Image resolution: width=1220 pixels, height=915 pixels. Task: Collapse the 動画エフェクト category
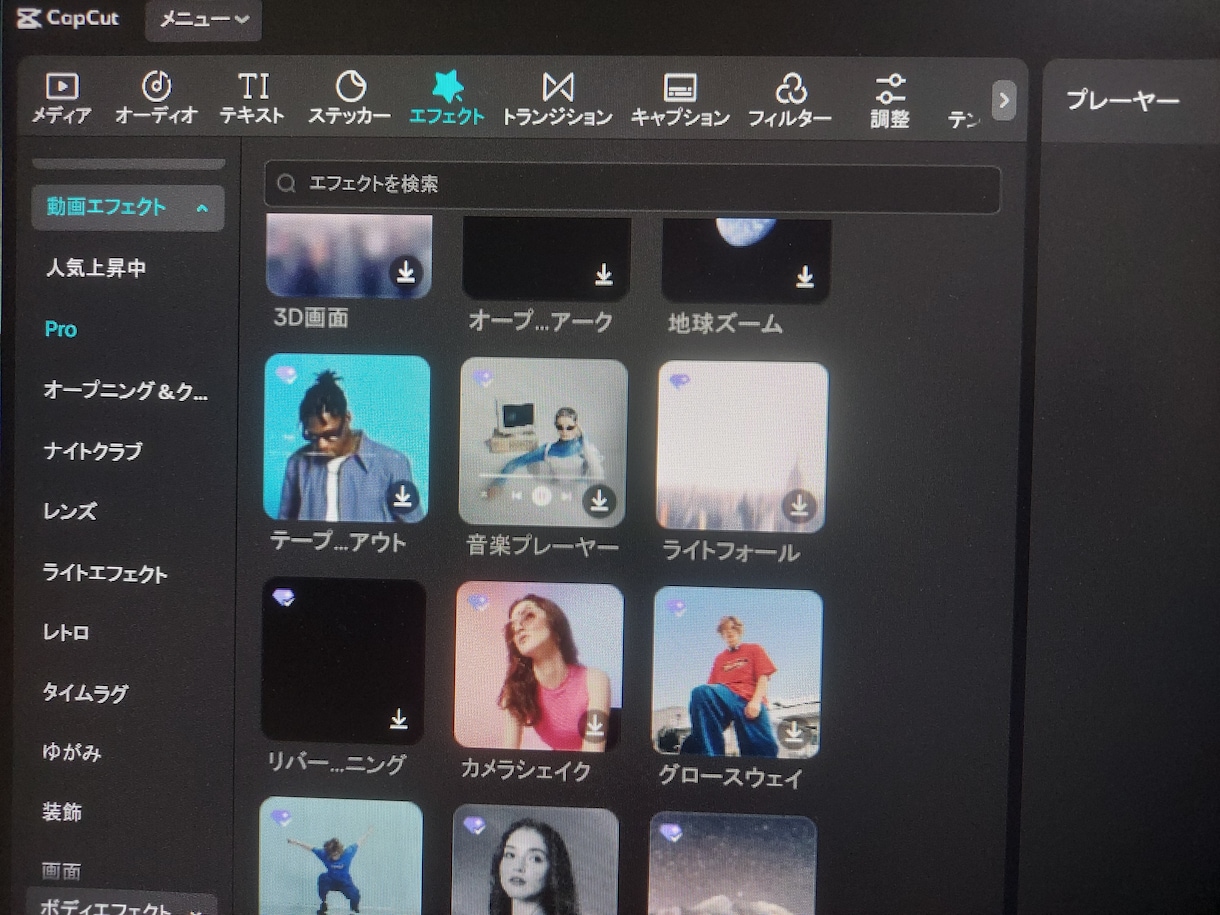(128, 207)
